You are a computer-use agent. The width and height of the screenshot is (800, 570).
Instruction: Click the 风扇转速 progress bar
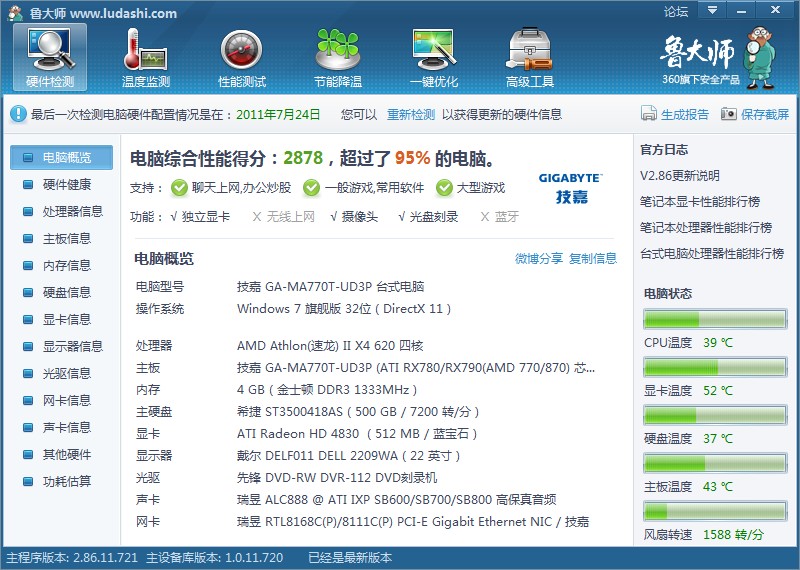click(x=715, y=511)
